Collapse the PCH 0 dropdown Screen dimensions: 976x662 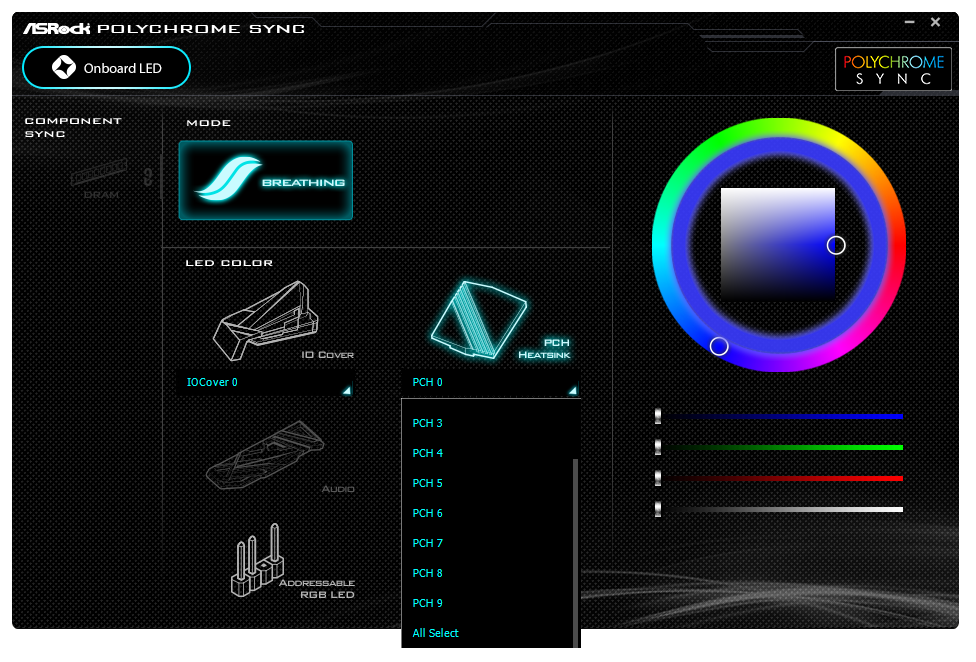coord(492,383)
